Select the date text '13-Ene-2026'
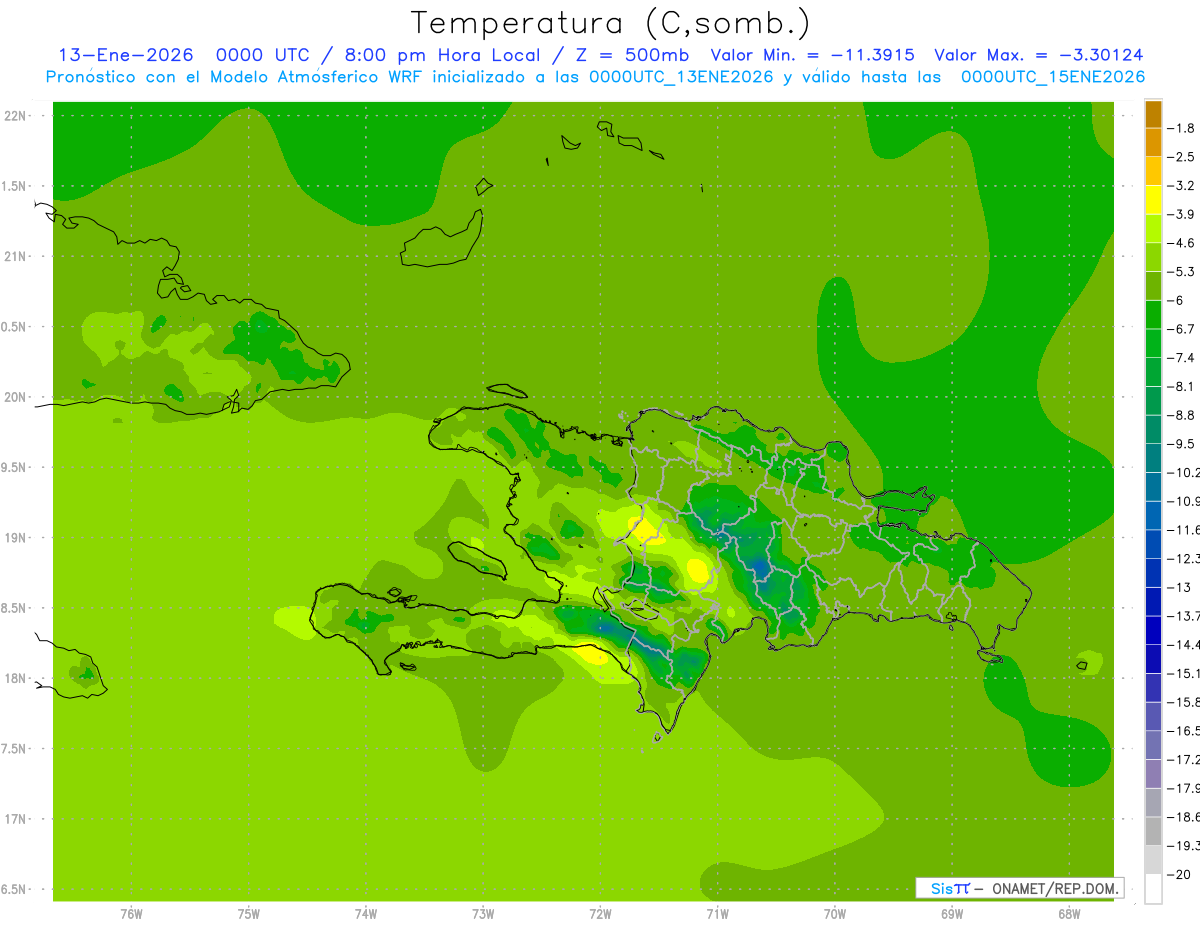Viewport: 1200px width, 927px height. click(x=125, y=55)
